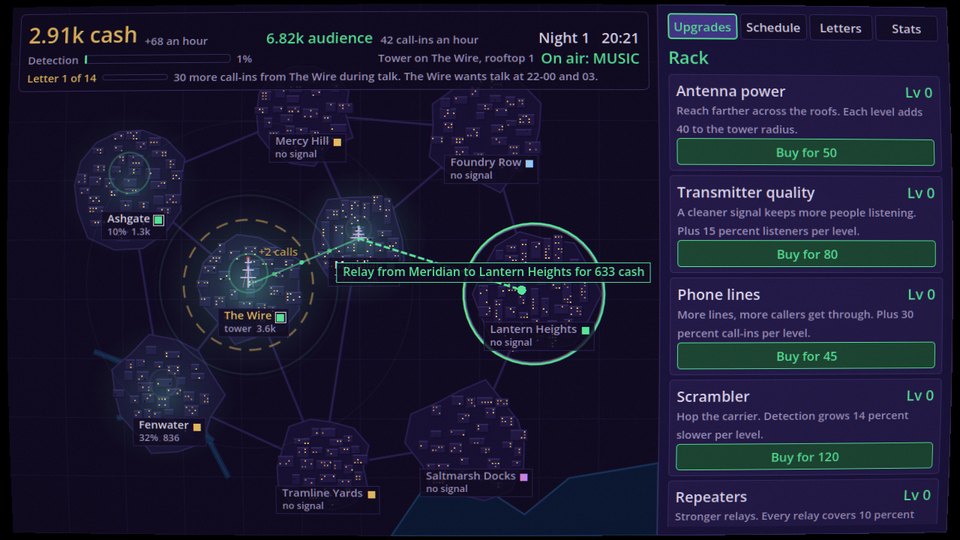Click the blue Foundry Row marker

tap(530, 163)
